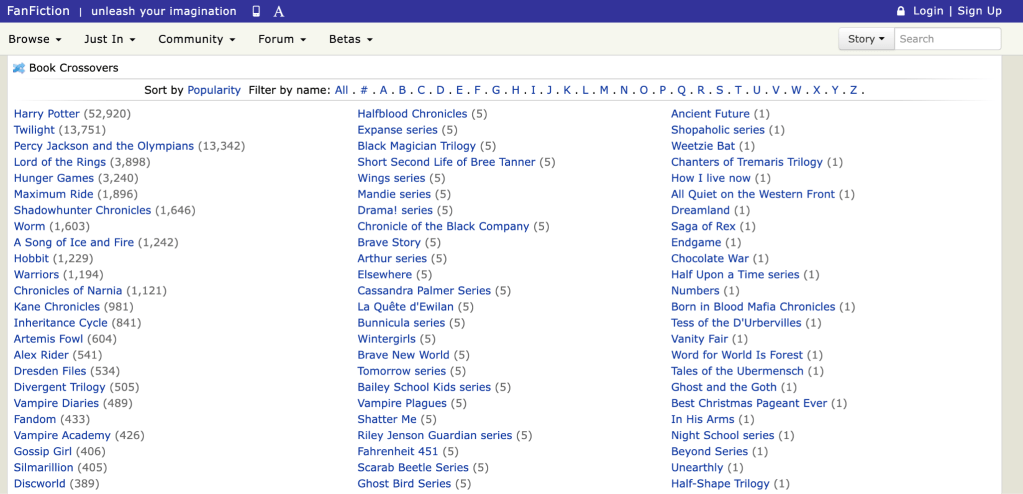Select the All name filter
The height and width of the screenshot is (494, 1023).
point(341,90)
